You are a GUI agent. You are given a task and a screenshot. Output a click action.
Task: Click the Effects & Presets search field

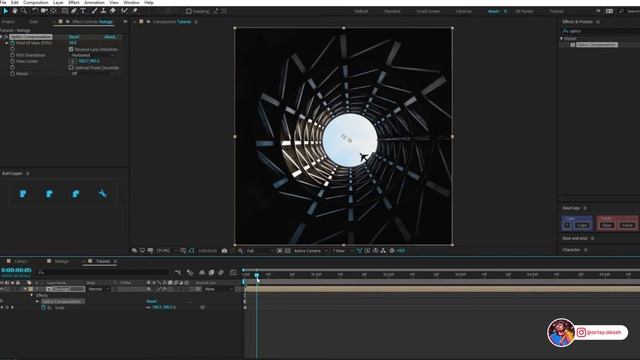click(x=600, y=31)
